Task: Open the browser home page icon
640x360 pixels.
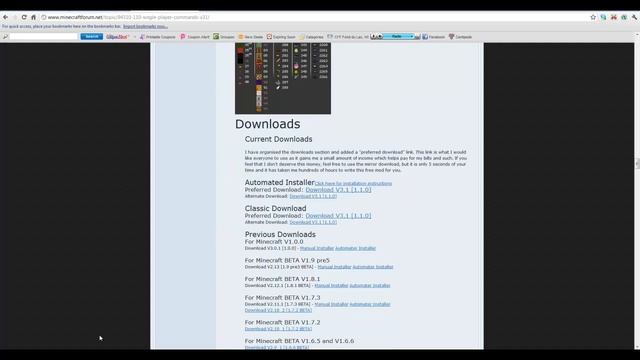Action: (33, 17)
